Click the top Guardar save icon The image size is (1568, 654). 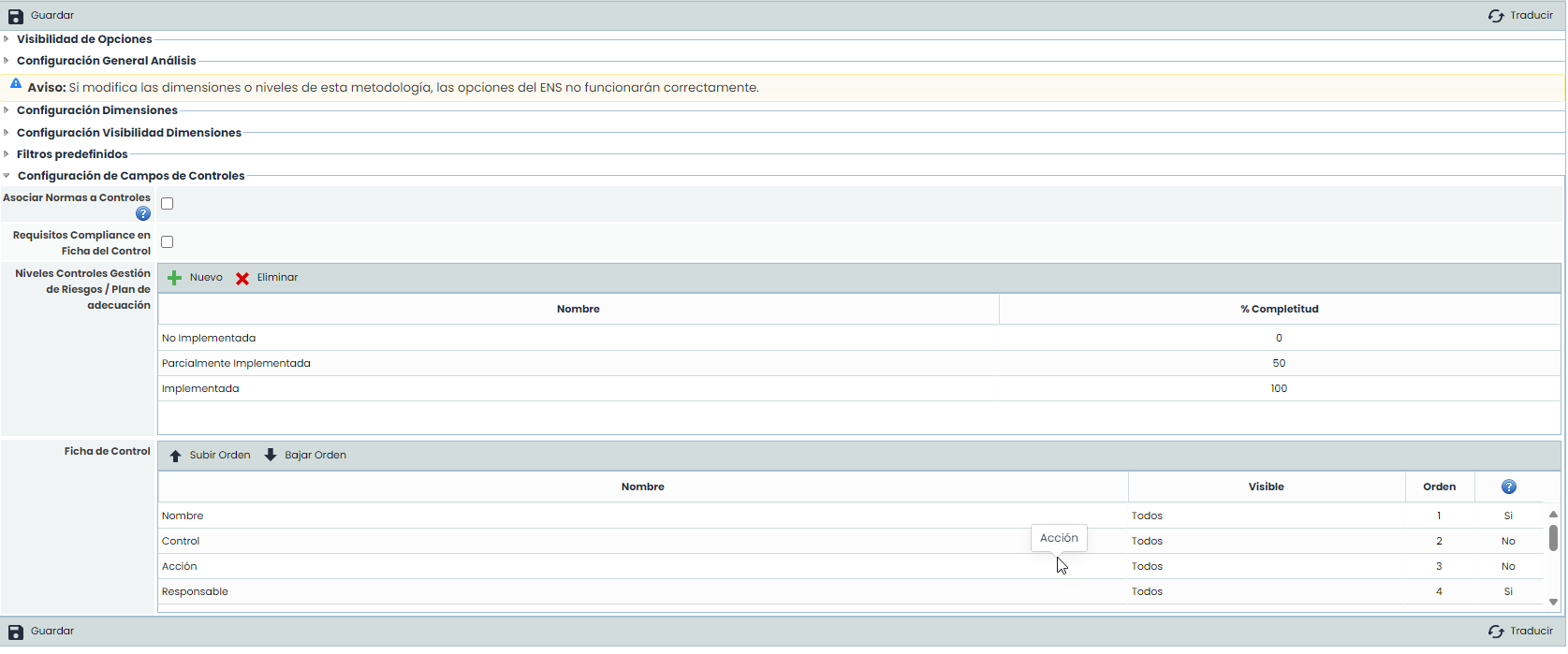click(16, 16)
